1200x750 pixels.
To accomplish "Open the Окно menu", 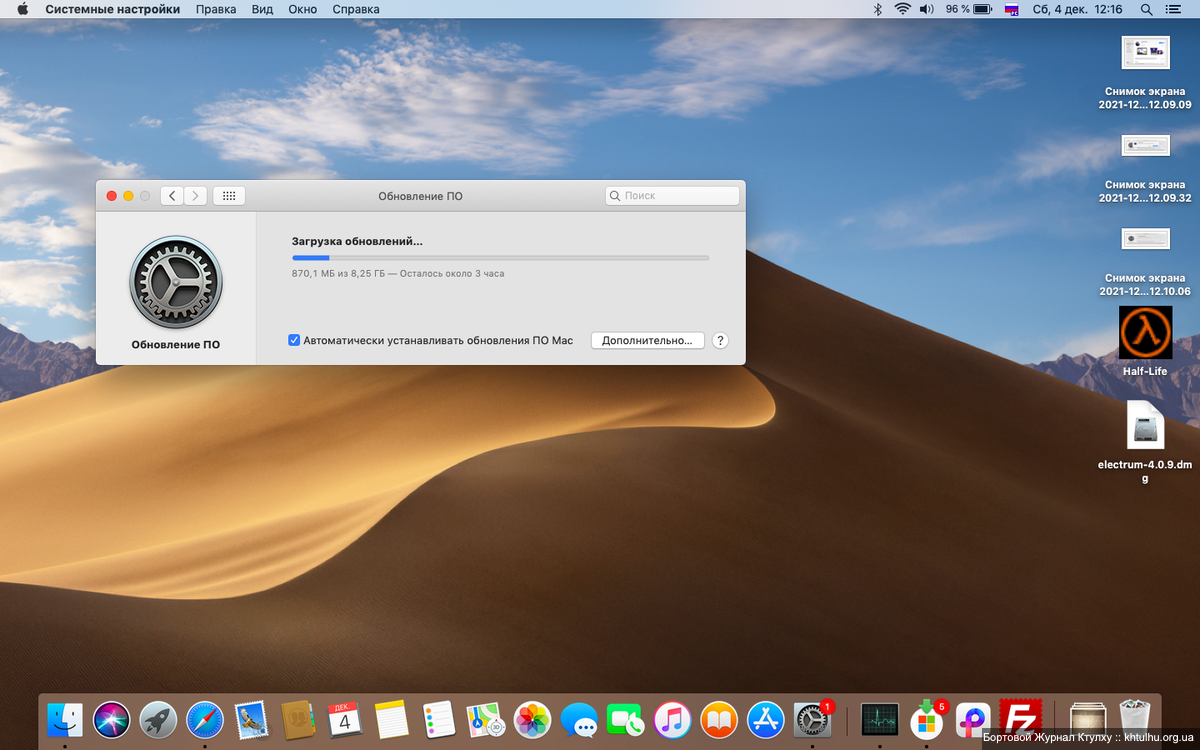I will click(x=302, y=9).
